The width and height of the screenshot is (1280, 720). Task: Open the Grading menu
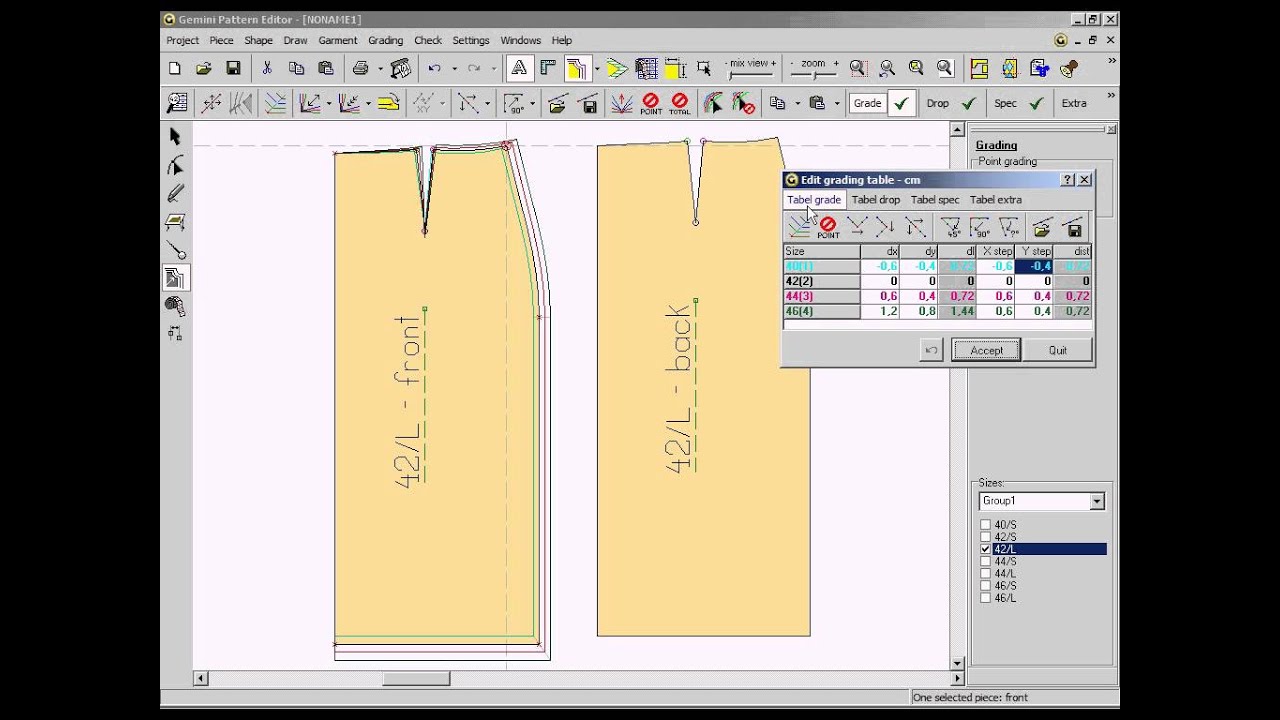(385, 40)
